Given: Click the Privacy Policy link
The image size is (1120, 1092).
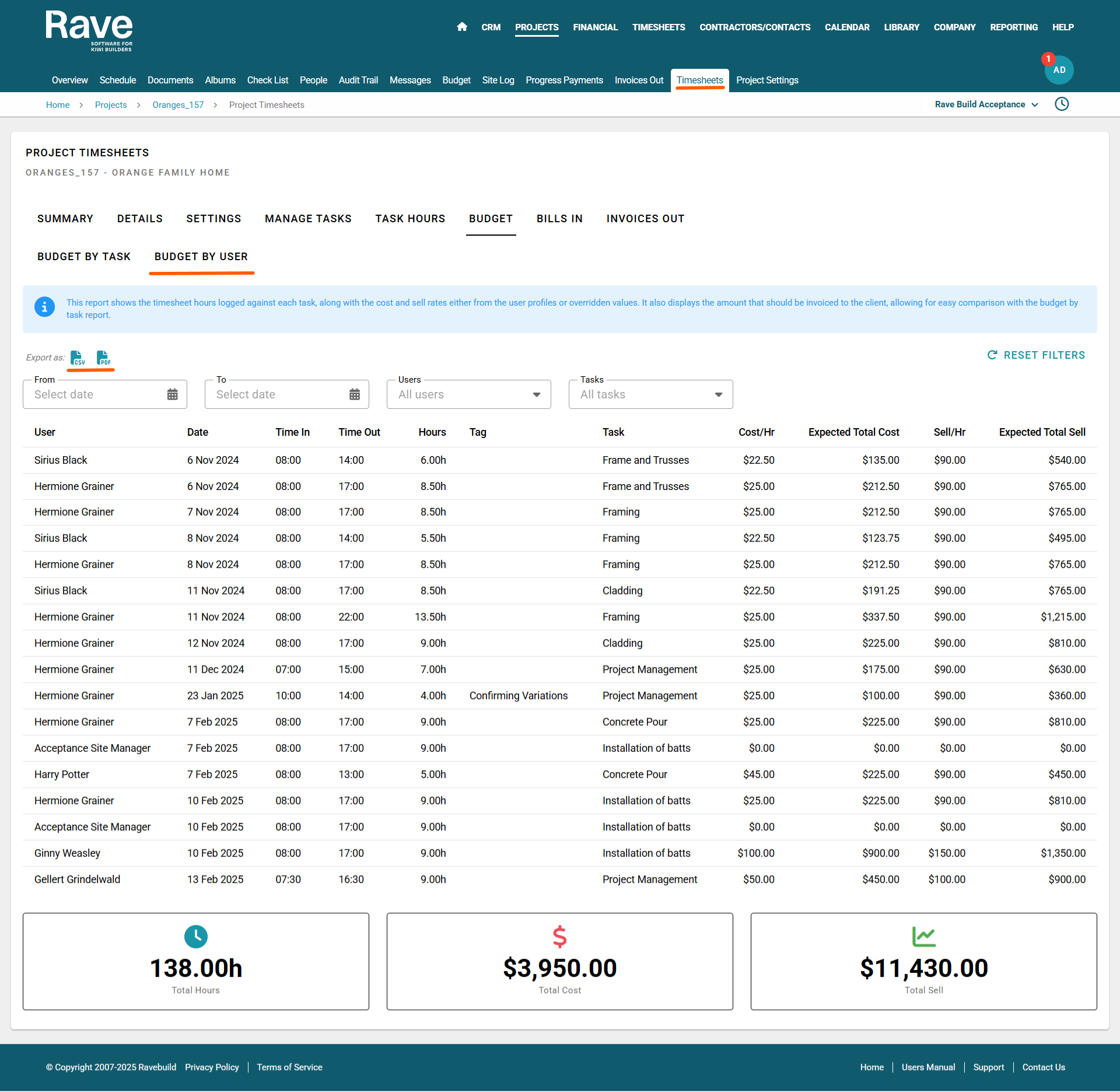Looking at the screenshot, I should pyautogui.click(x=212, y=1067).
